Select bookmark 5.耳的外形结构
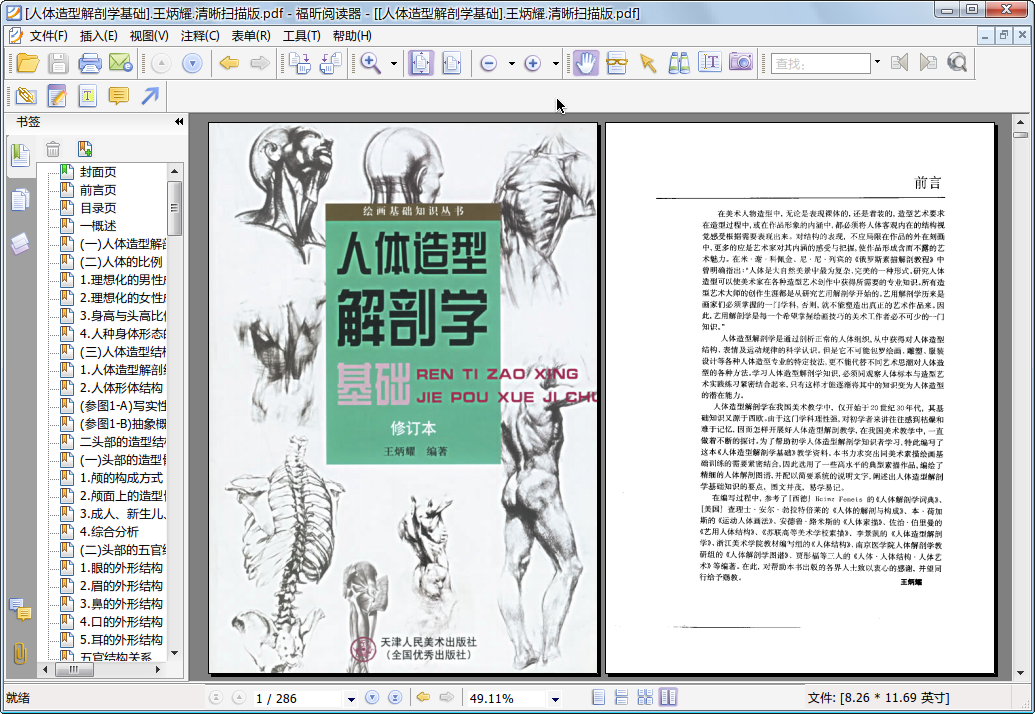The image size is (1035, 714). point(121,639)
